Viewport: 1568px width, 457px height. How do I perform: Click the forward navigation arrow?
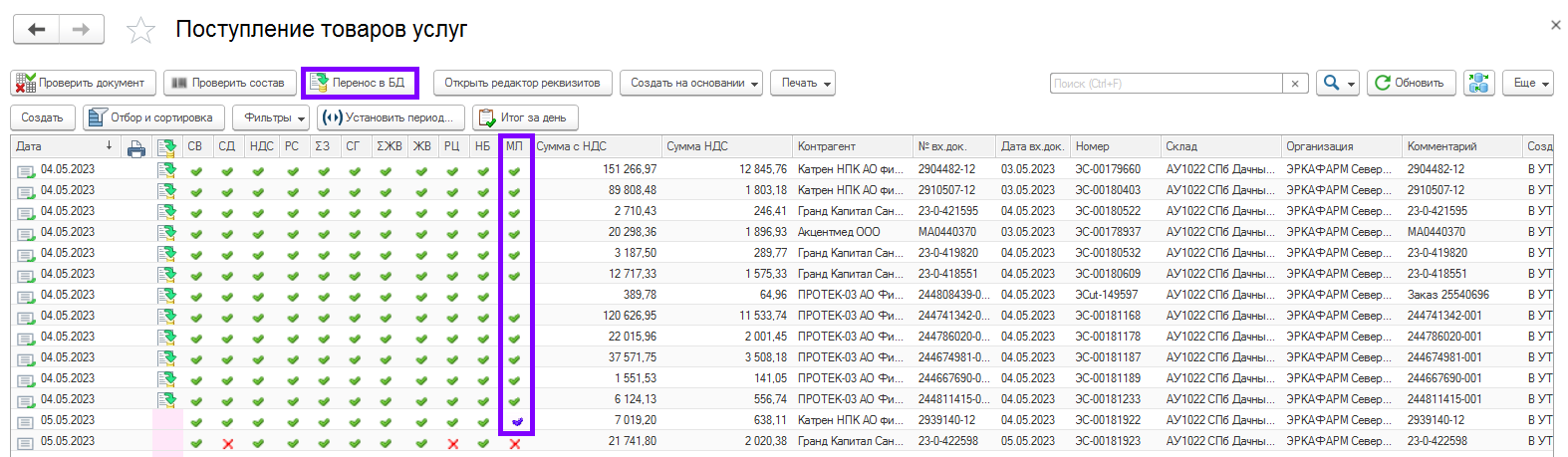tap(82, 30)
